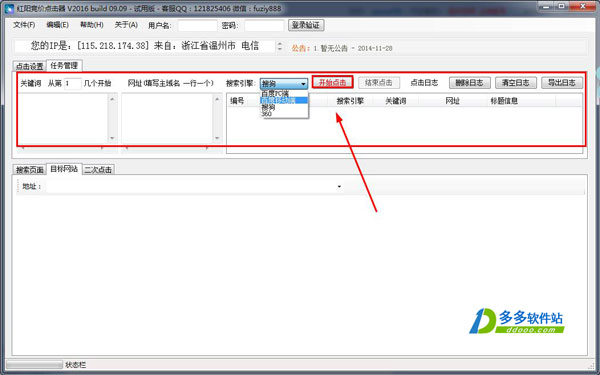Image resolution: width=600 pixels, height=375 pixels.
Task: Click the 开始点击 button
Action: point(332,82)
